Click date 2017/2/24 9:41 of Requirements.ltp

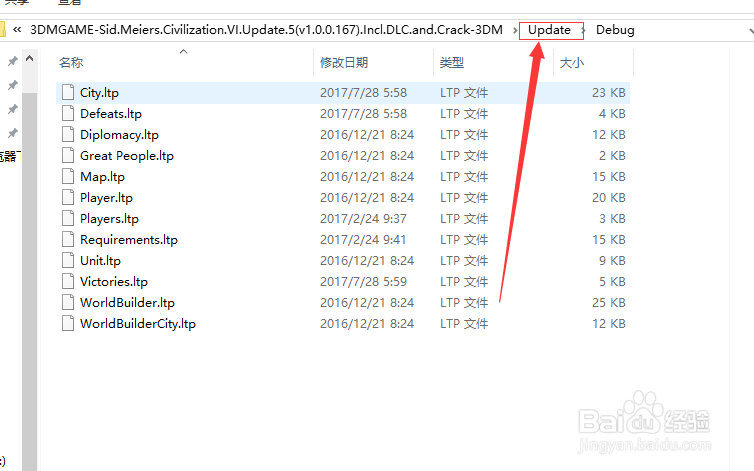pyautogui.click(x=363, y=240)
